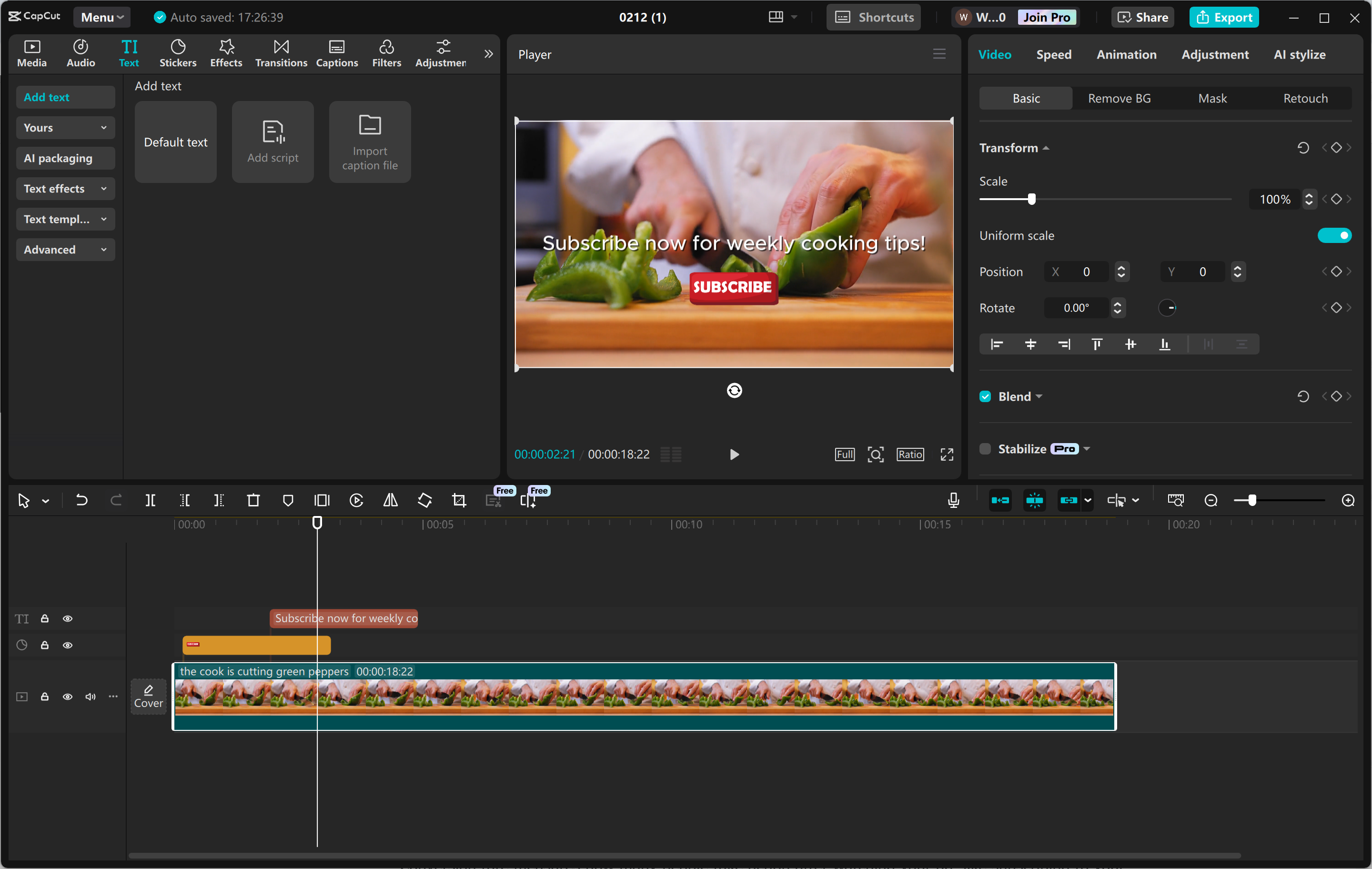
Task: Switch to the Animation tab
Action: (1126, 54)
